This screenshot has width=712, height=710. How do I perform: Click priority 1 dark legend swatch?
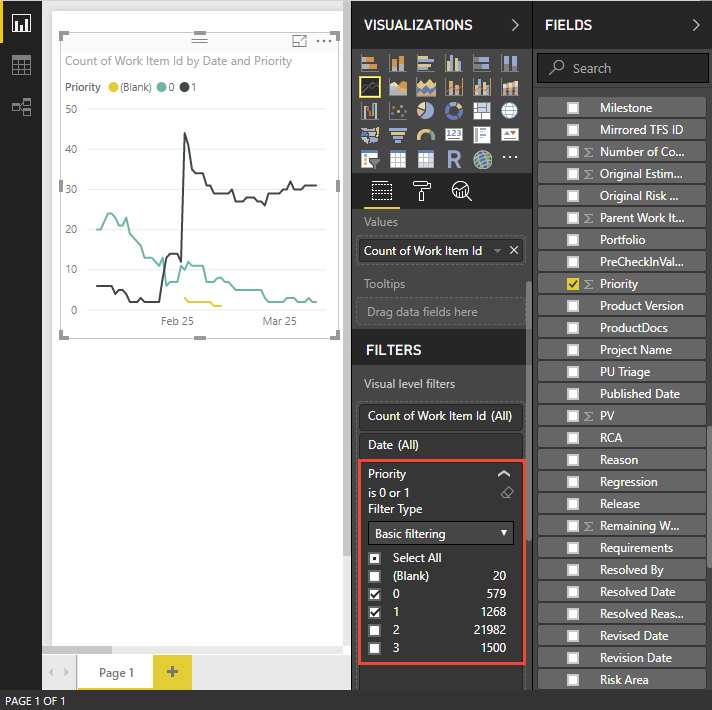coord(184,87)
